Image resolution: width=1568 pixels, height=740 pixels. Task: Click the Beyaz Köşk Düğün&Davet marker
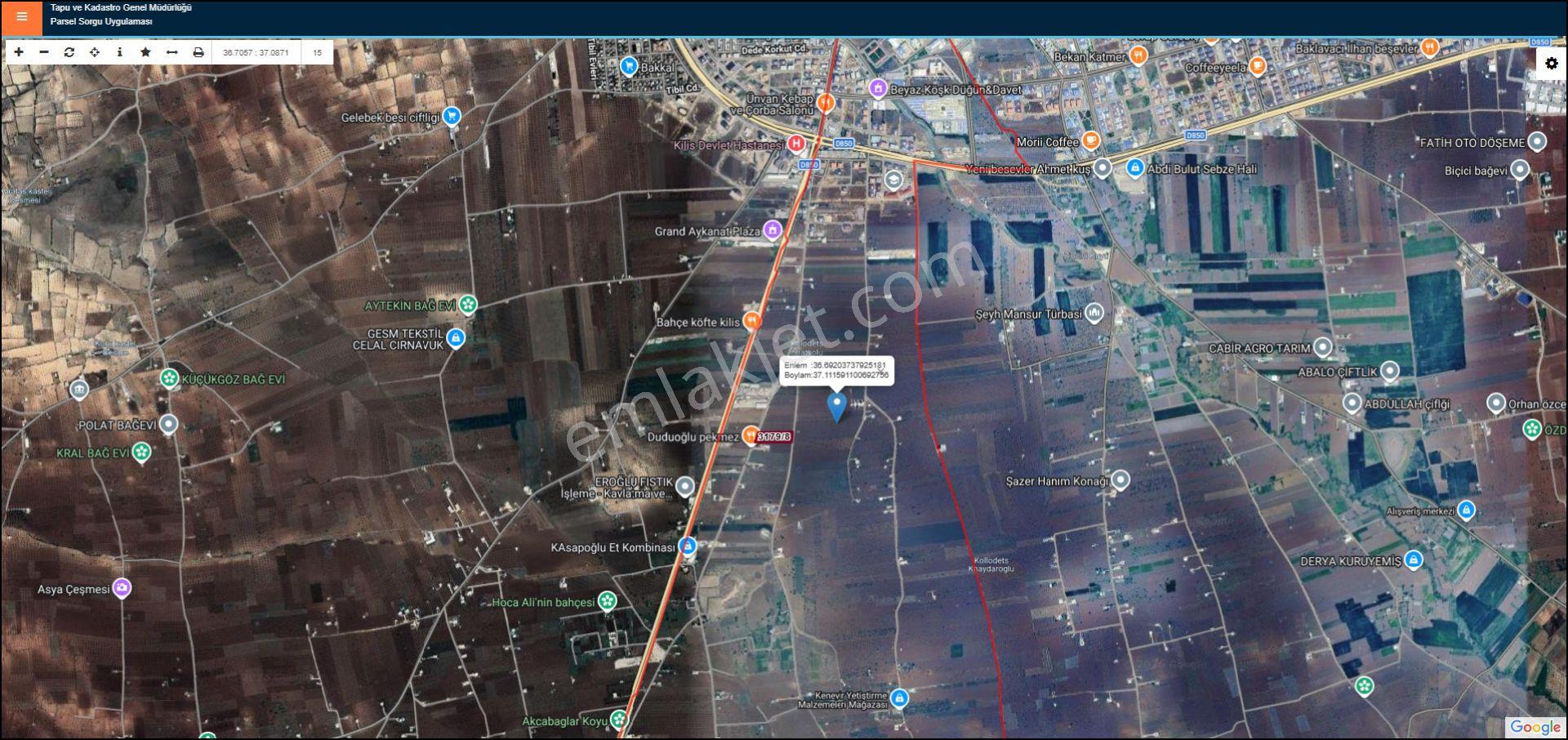click(878, 89)
